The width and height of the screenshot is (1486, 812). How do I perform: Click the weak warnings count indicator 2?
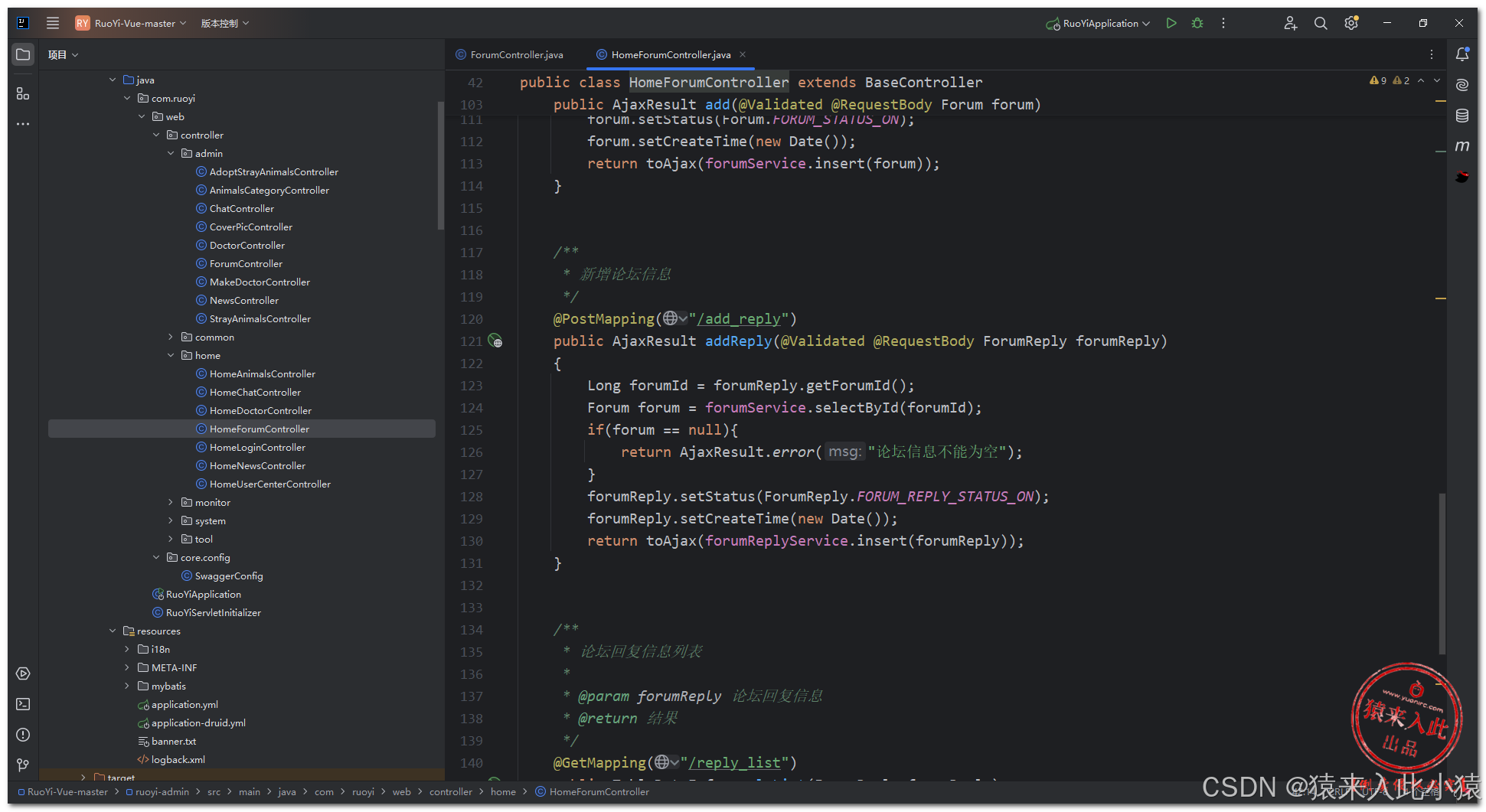[x=1401, y=80]
